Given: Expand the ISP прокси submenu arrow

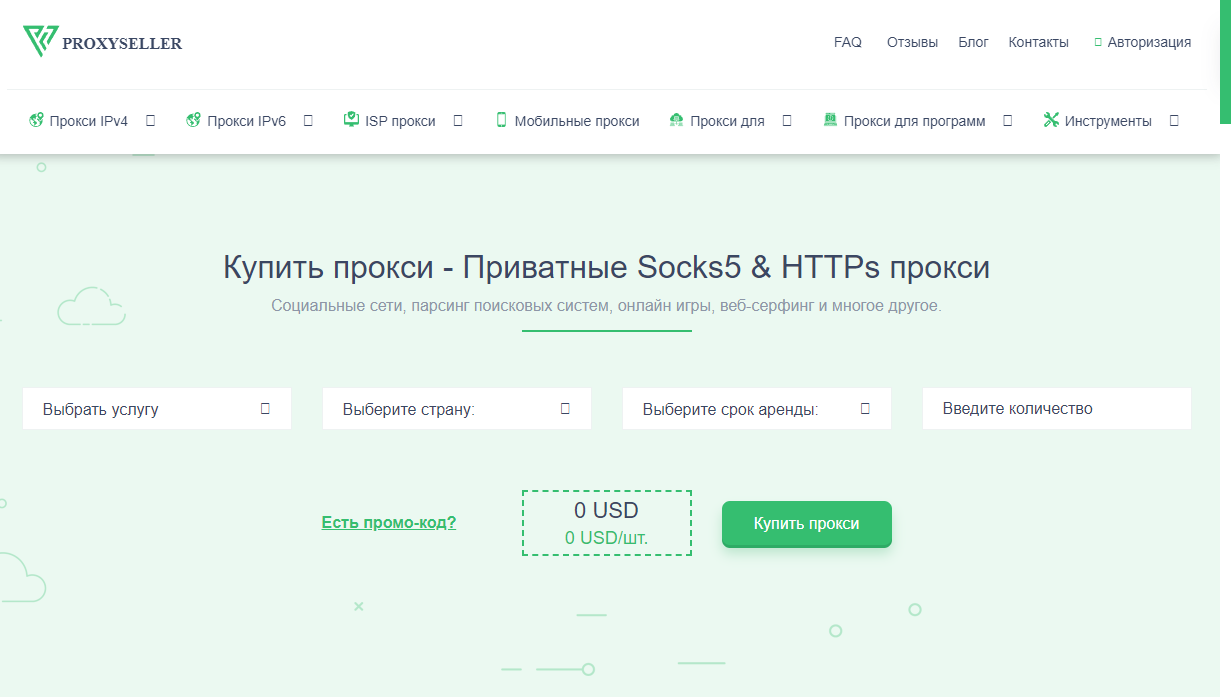Looking at the screenshot, I should pos(458,120).
